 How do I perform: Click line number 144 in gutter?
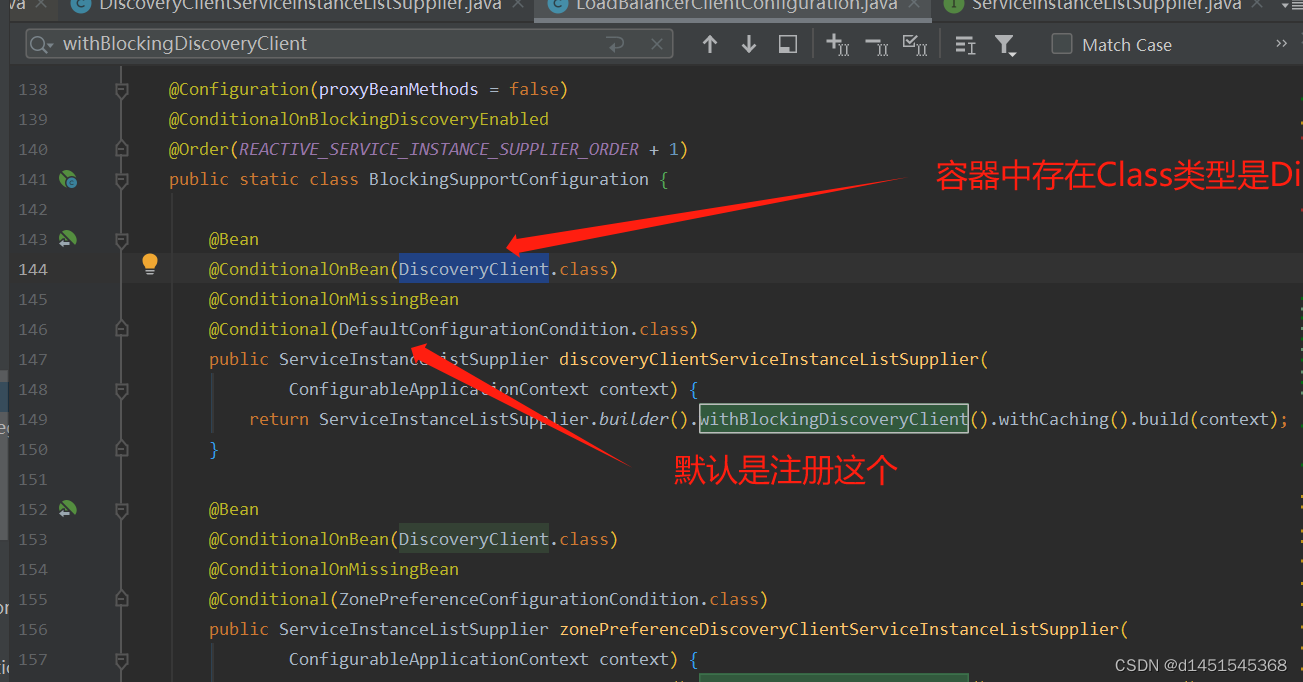click(x=33, y=269)
